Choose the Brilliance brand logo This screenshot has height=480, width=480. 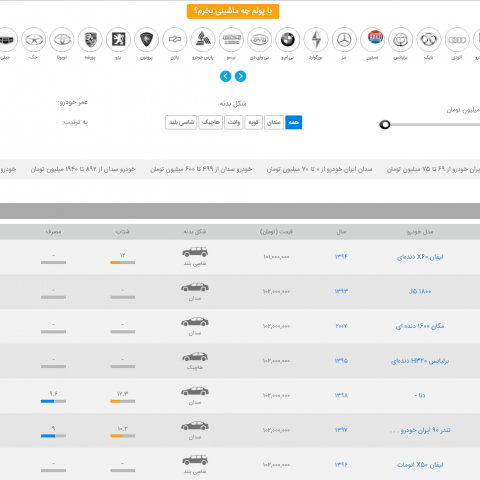[400, 40]
